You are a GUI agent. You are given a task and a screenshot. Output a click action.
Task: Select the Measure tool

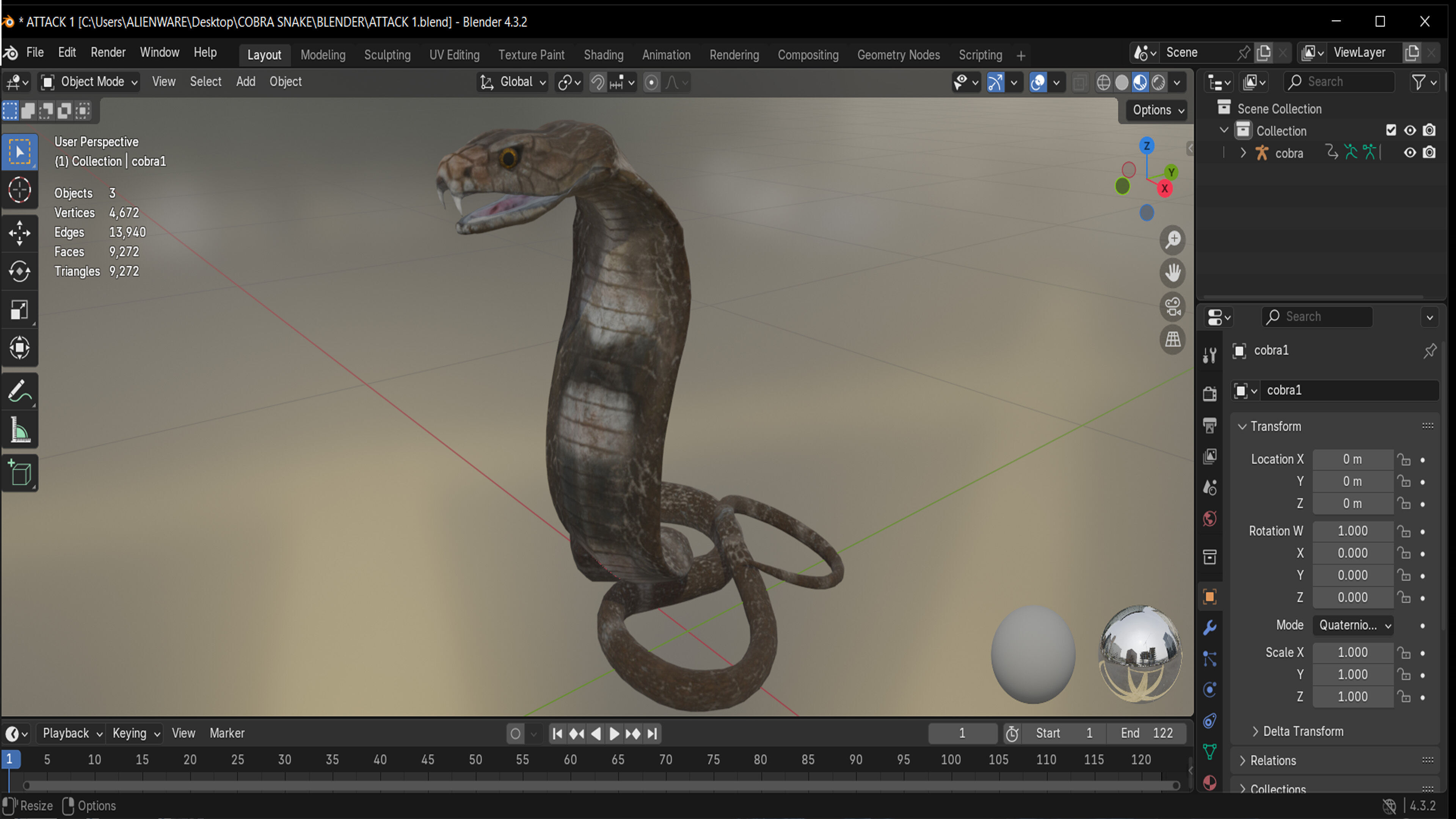(19, 430)
